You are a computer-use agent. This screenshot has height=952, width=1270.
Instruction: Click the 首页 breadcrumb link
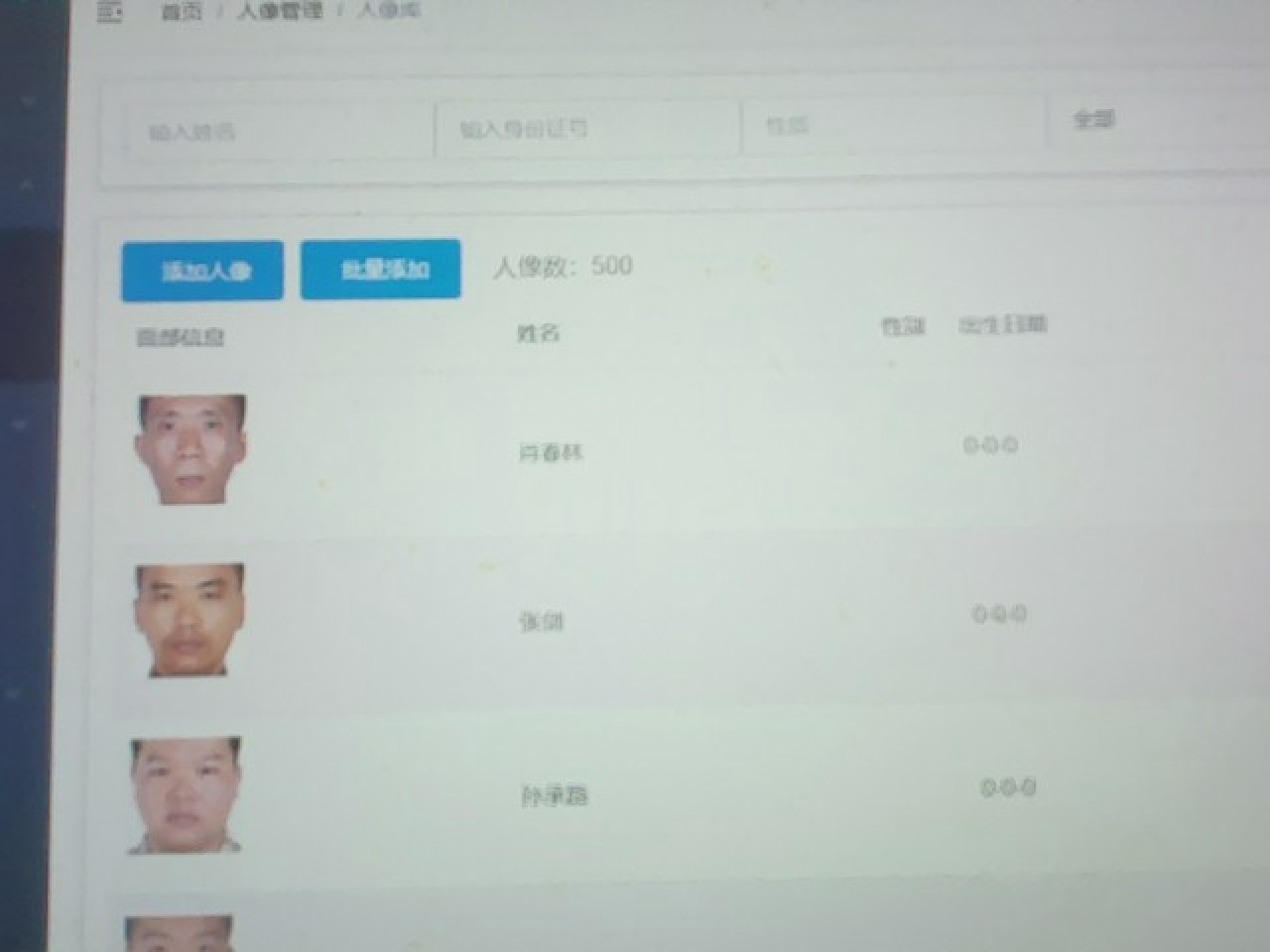pyautogui.click(x=182, y=12)
